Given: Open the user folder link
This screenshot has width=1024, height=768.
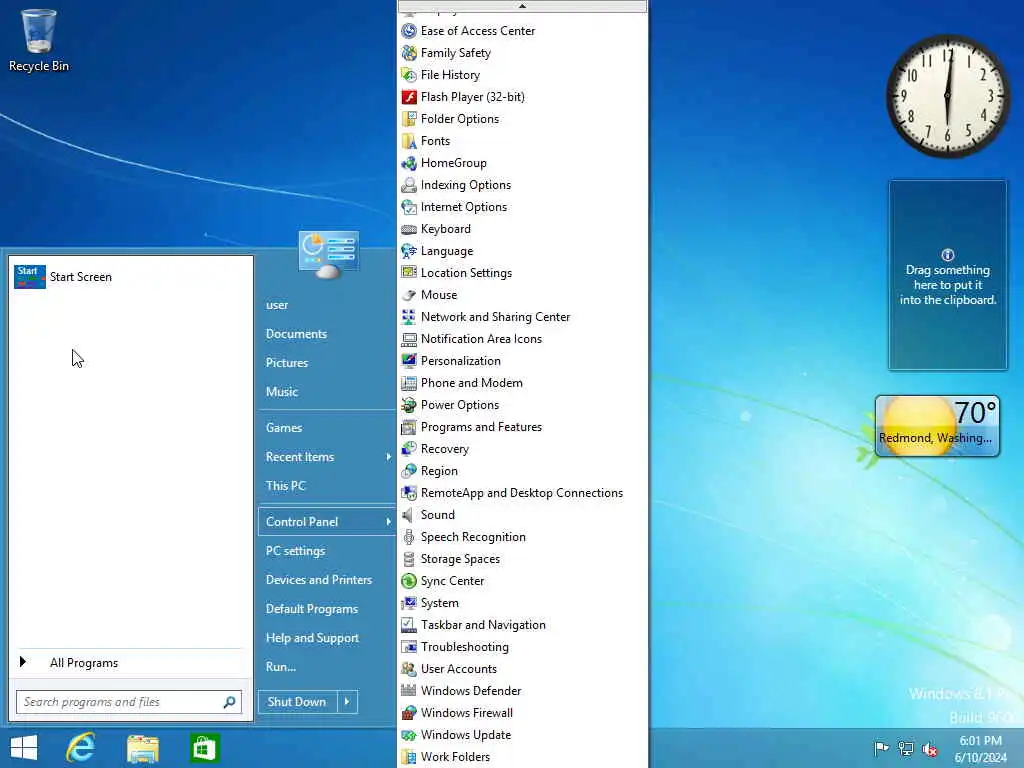Looking at the screenshot, I should coord(277,305).
